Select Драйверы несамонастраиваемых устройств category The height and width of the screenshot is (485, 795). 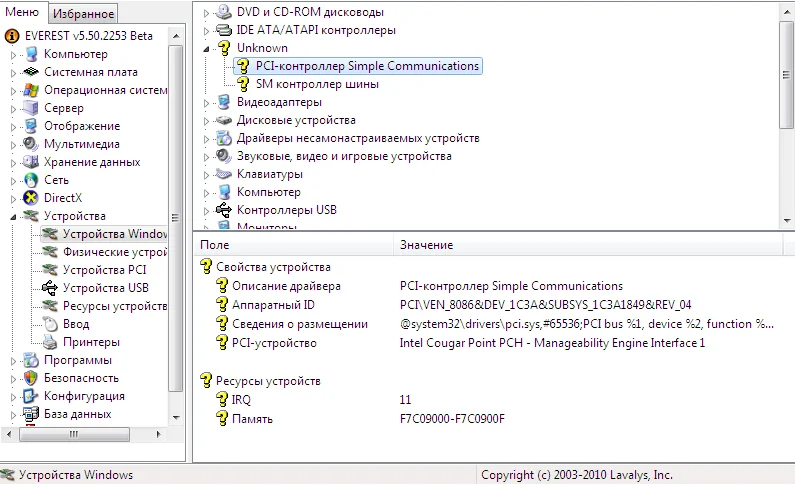[x=358, y=138]
